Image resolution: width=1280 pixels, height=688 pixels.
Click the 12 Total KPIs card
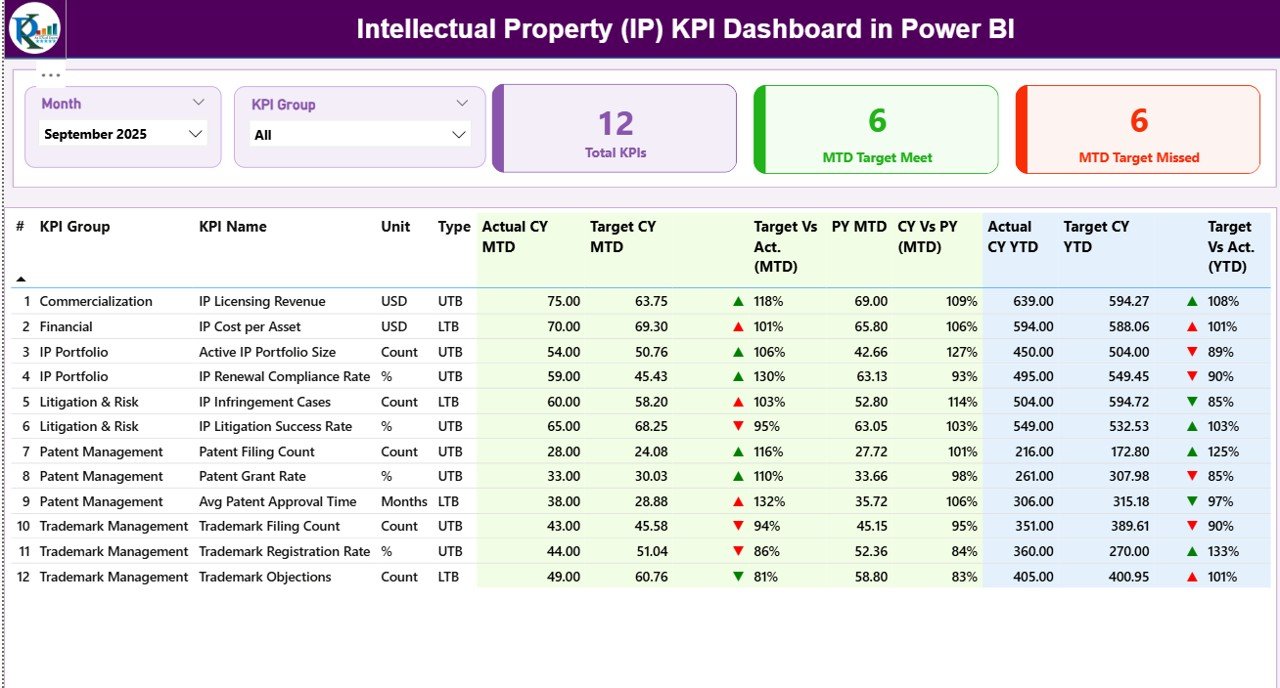(614, 128)
